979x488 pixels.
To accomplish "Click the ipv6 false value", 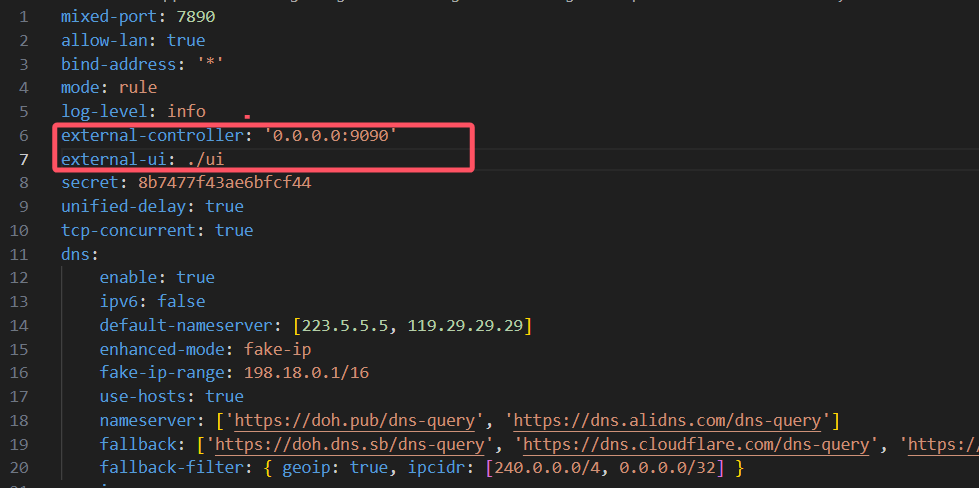I will [x=182, y=301].
